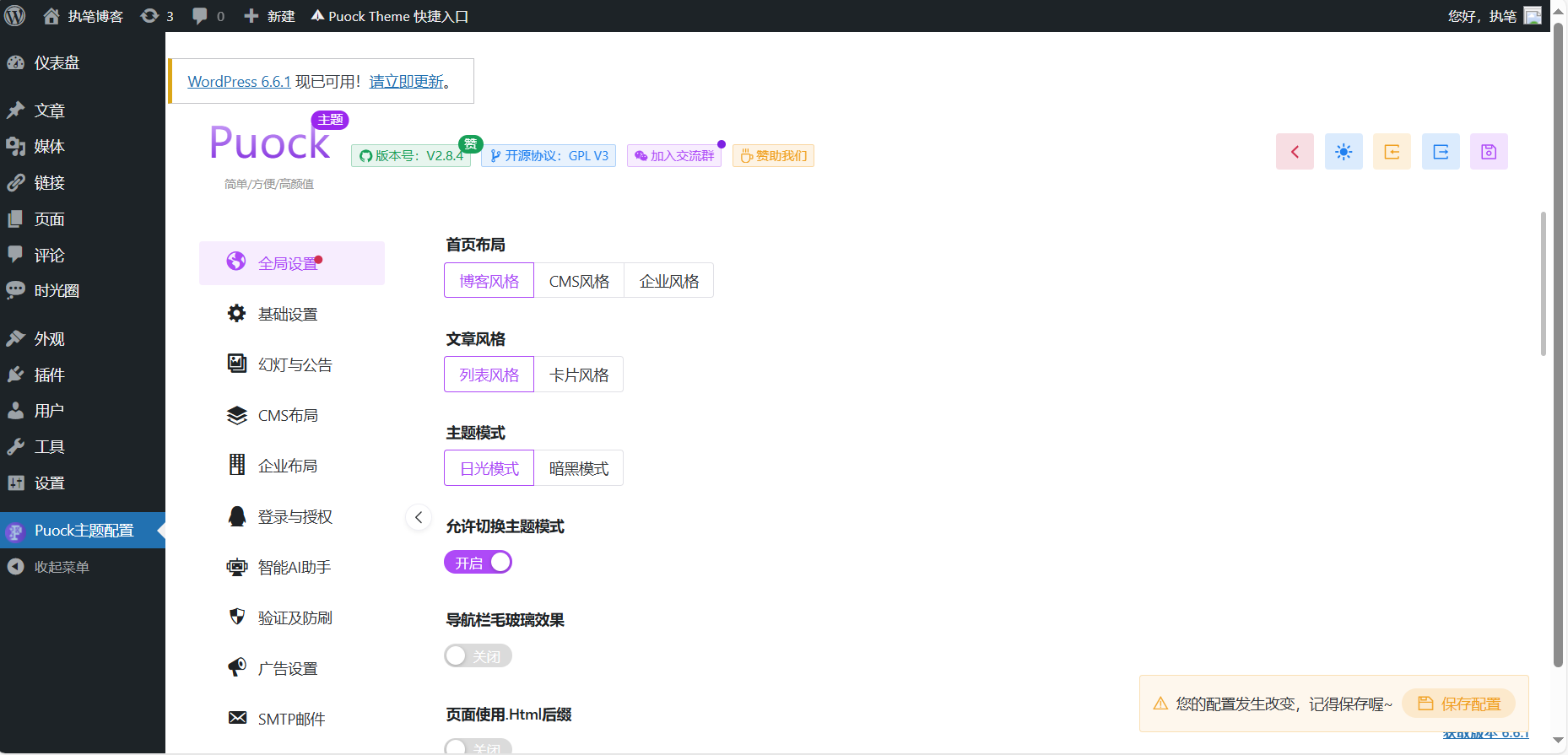Select the 幻灯与公告 tab

[292, 364]
